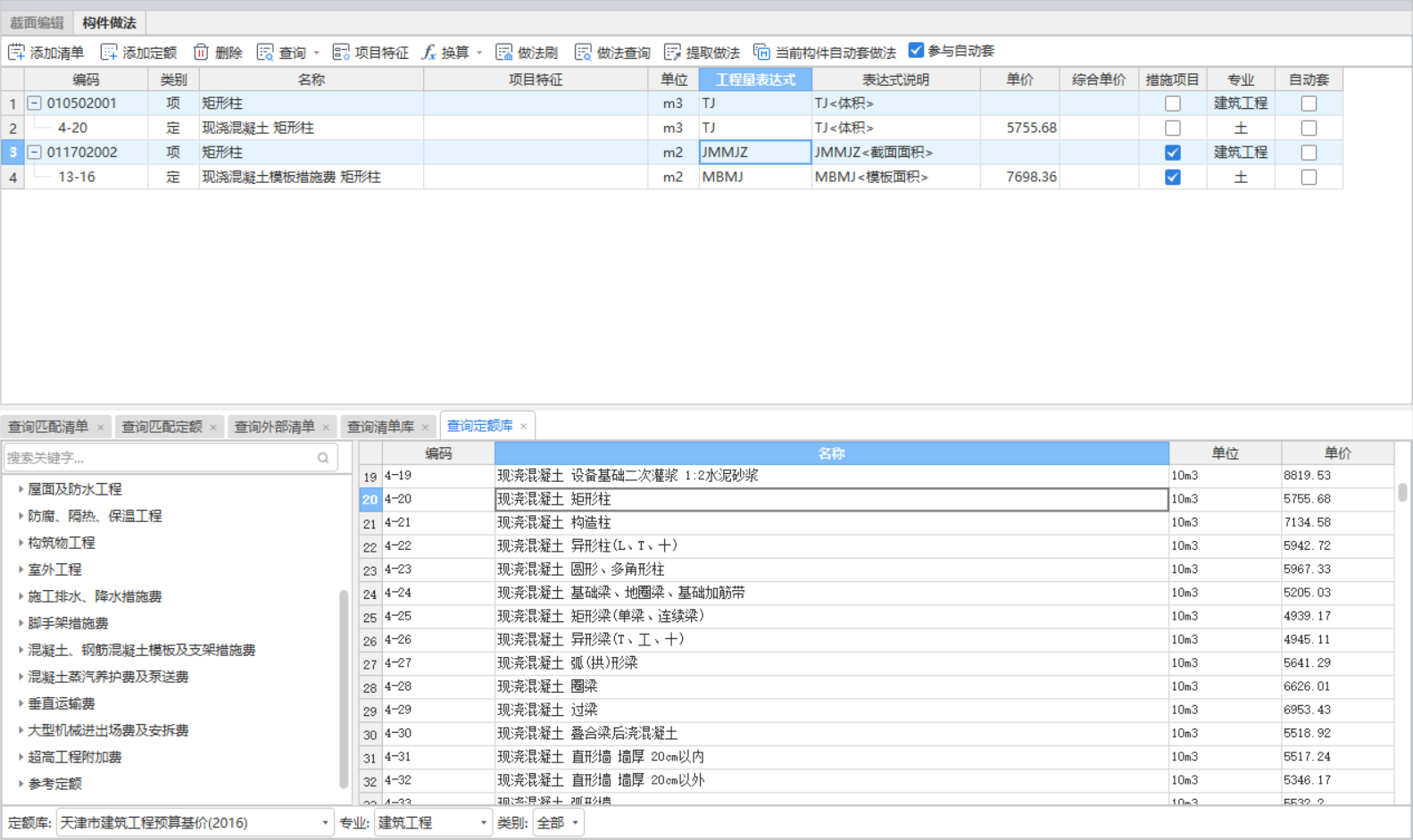Screen dimensions: 1413x840
Task: Expand 防腐、隔热、保温工程 tree node
Action: (21, 516)
